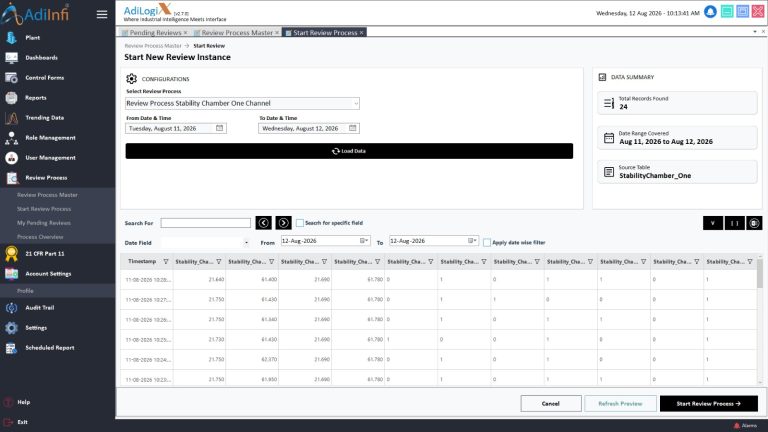Click the Help icon in the sidebar
This screenshot has height=432, width=768.
8,402
